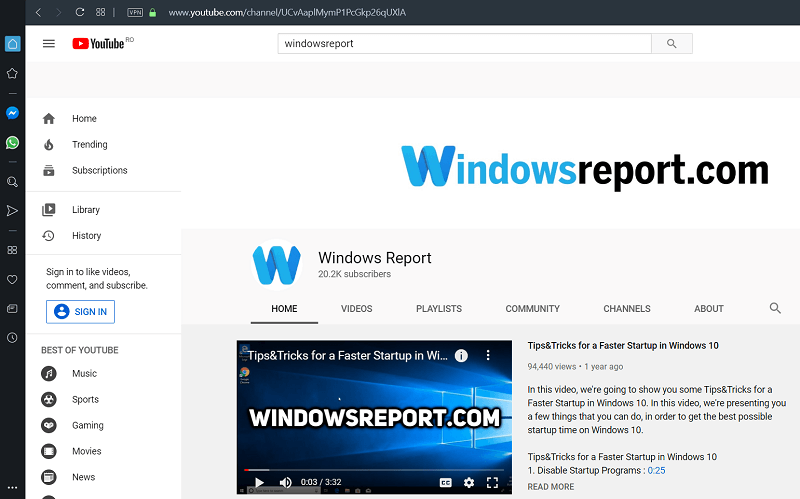Open the video three-dot overlay menu
800x499 pixels.
coord(488,356)
